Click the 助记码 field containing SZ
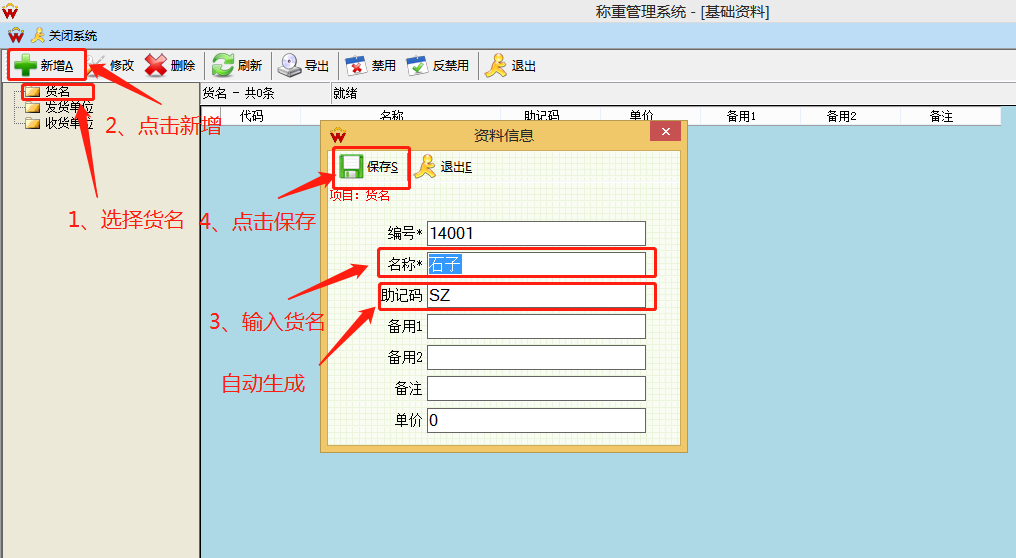This screenshot has width=1016, height=558. click(x=536, y=296)
